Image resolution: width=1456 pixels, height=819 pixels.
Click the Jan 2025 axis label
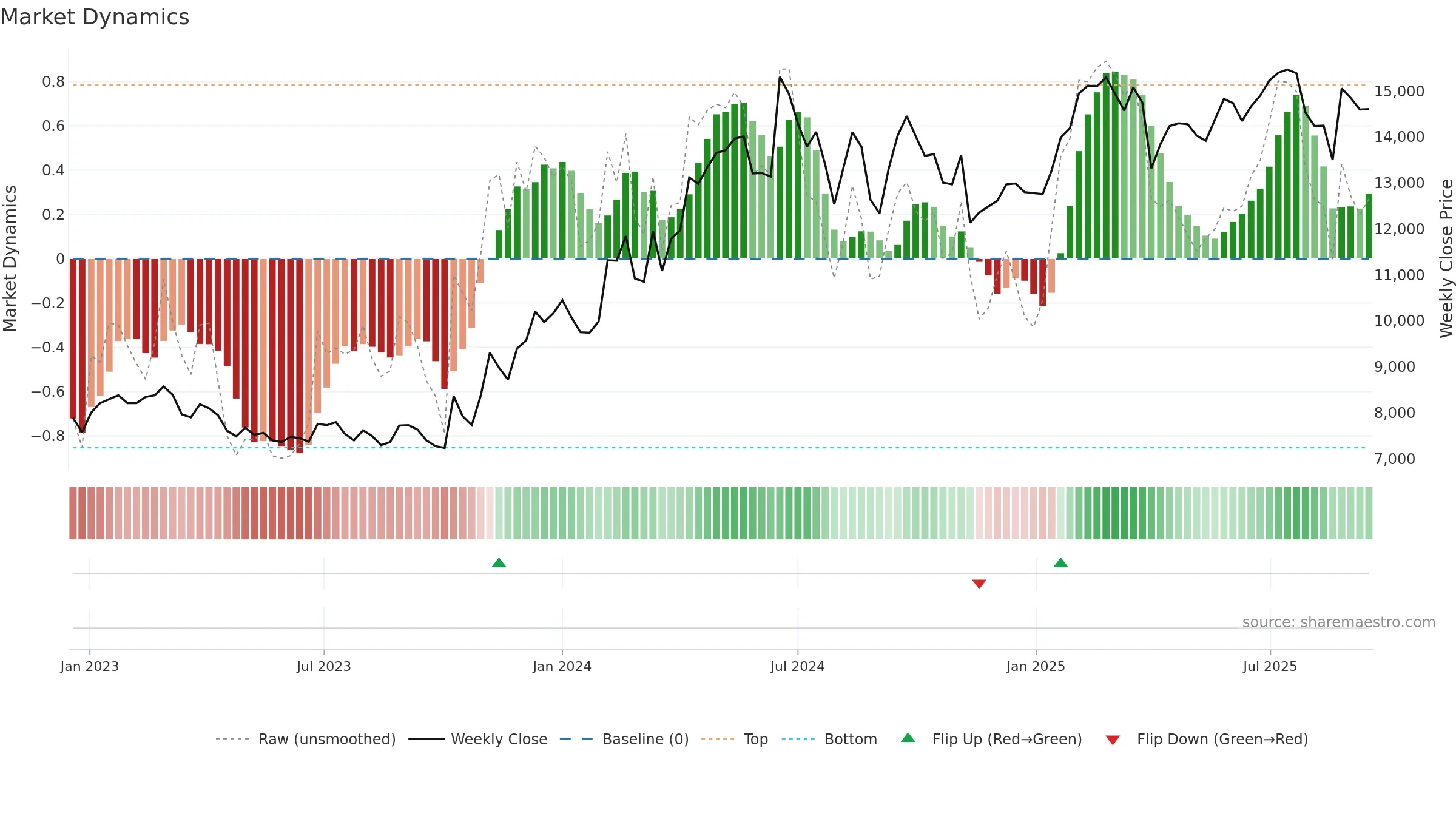[1036, 666]
